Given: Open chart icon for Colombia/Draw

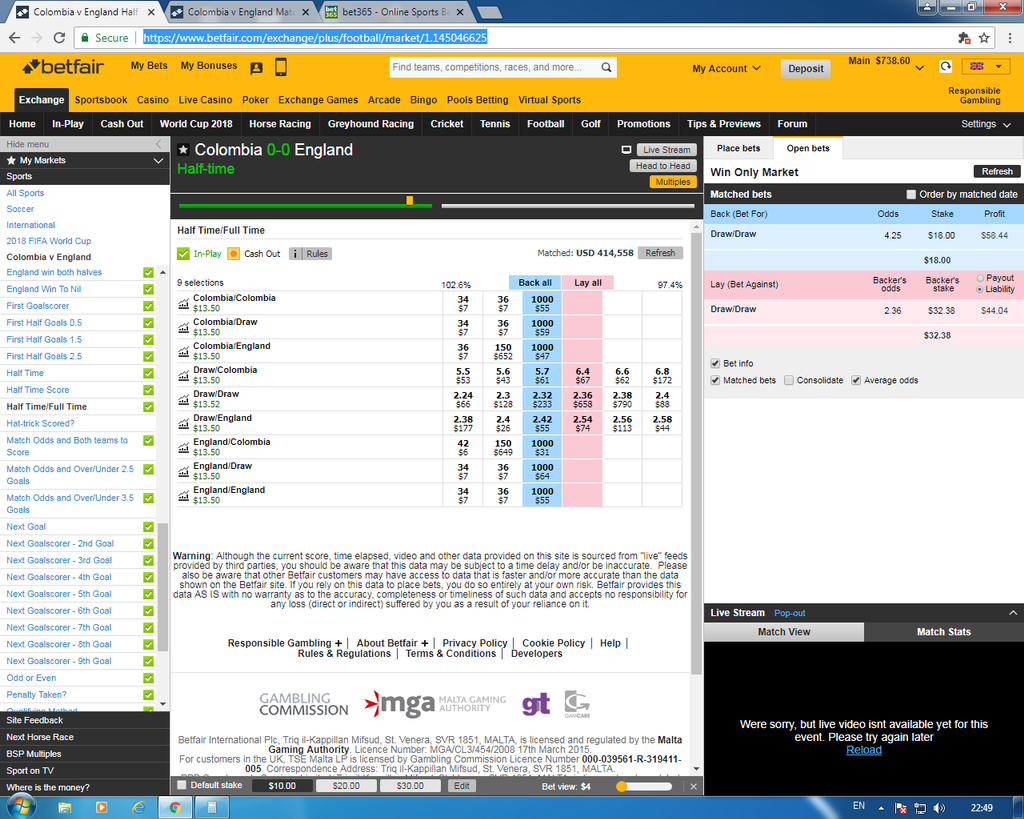Looking at the screenshot, I should click(x=184, y=327).
